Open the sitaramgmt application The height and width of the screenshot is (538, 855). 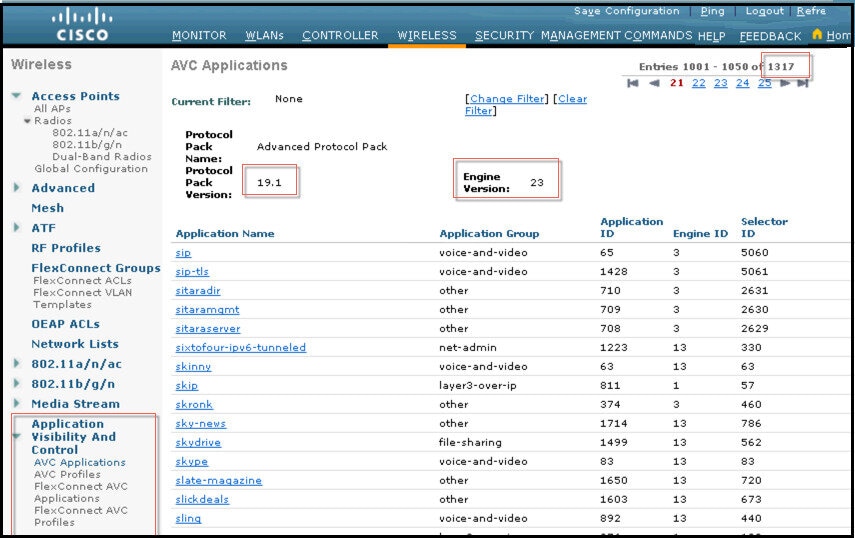pyautogui.click(x=207, y=310)
